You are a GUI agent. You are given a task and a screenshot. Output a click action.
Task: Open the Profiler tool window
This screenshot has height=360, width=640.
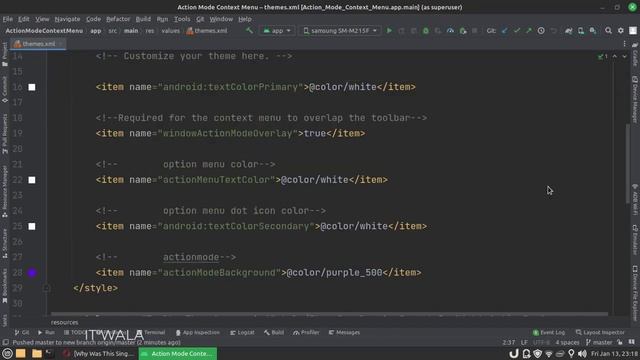point(306,333)
